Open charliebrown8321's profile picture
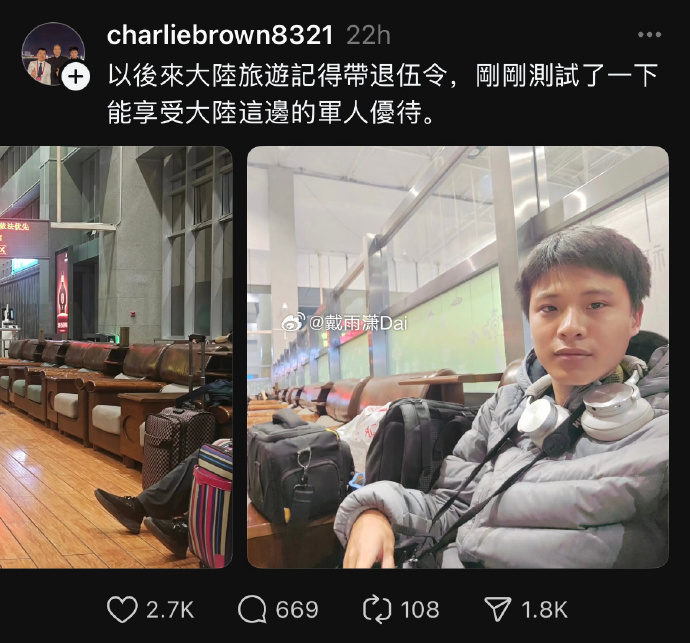Screen dimensions: 690x643 point(53,54)
